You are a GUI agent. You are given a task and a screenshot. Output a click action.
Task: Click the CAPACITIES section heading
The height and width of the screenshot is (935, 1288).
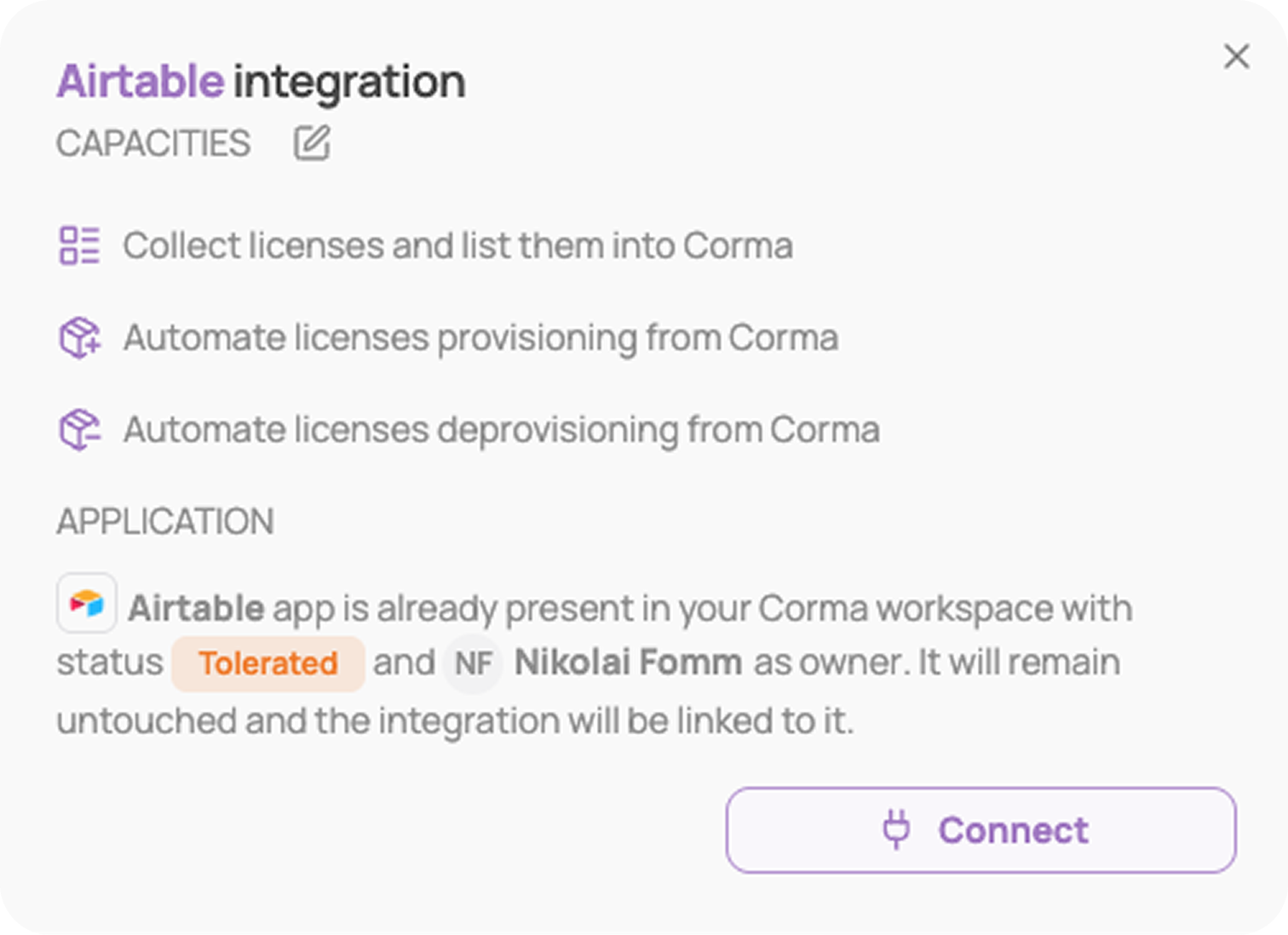click(153, 143)
